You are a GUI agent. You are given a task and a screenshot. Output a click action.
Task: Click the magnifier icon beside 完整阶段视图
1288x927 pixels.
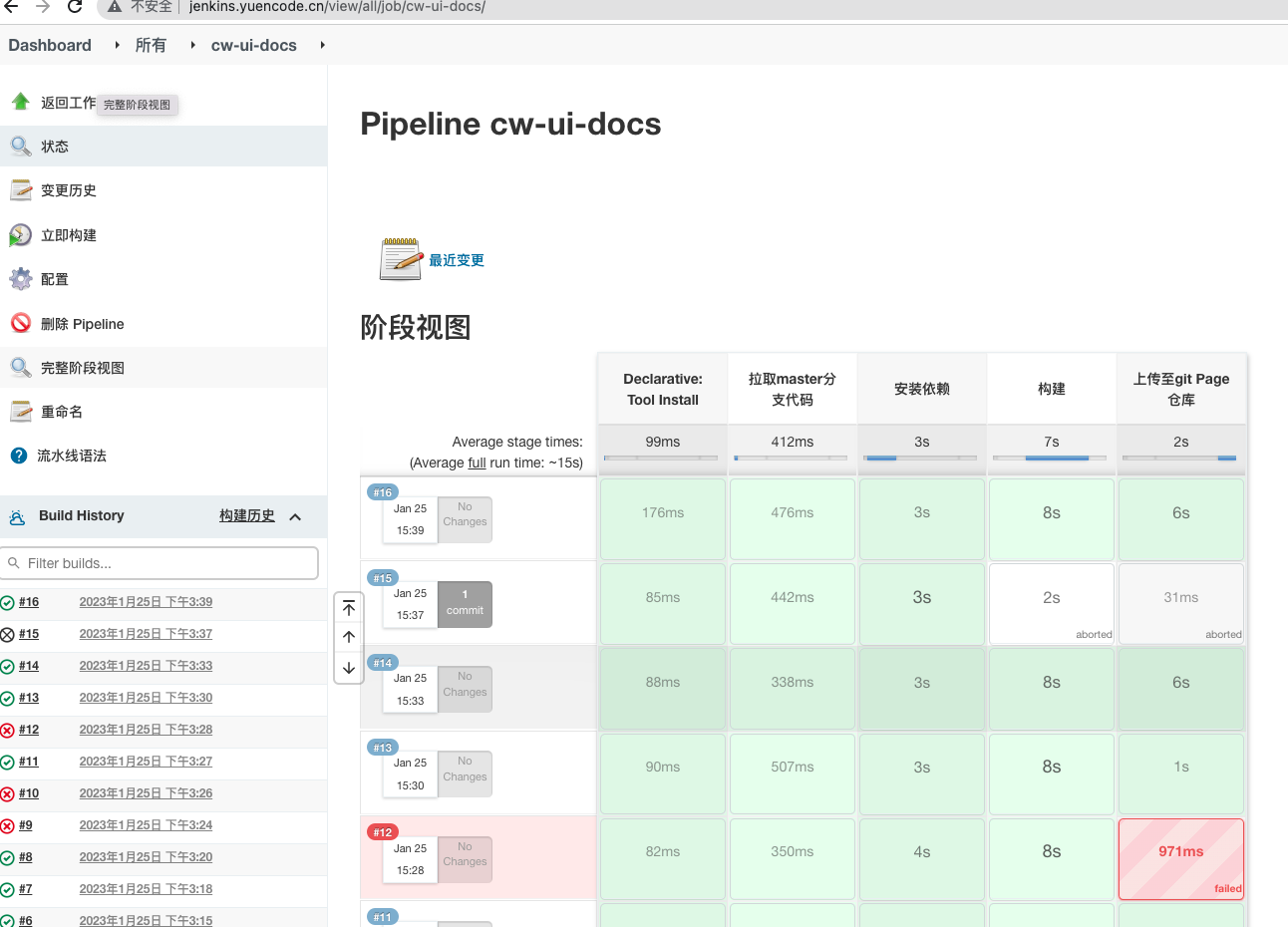click(x=20, y=368)
